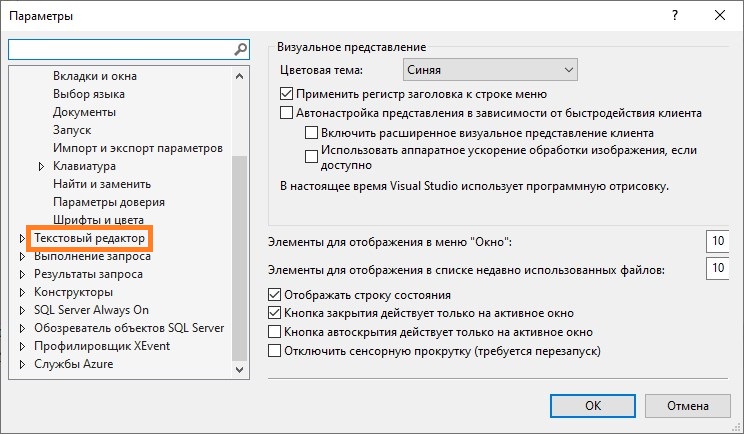Screen dimensions: 744x434
Task: Expand 'Выполнение запроса' tree node
Action: (x=23, y=257)
